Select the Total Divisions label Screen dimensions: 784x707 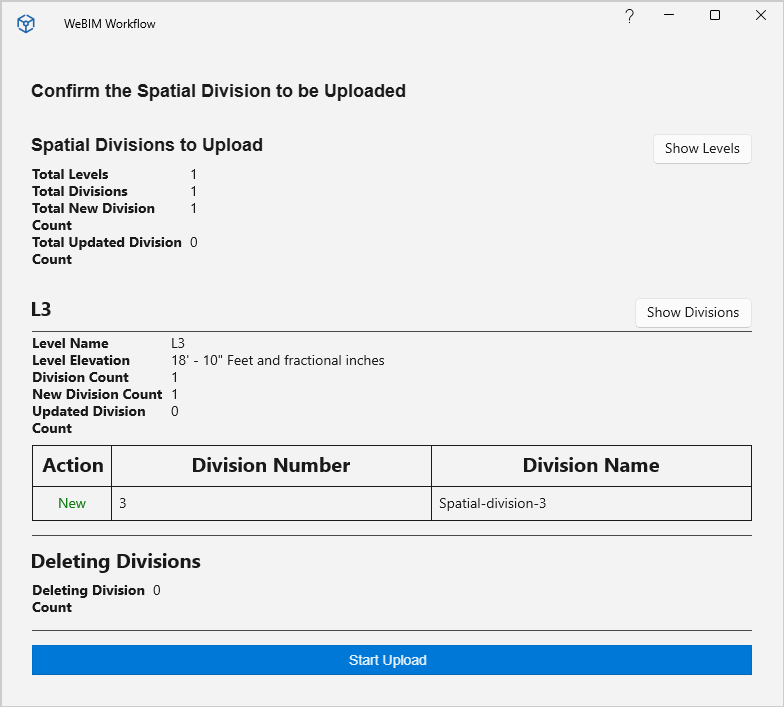coord(80,192)
